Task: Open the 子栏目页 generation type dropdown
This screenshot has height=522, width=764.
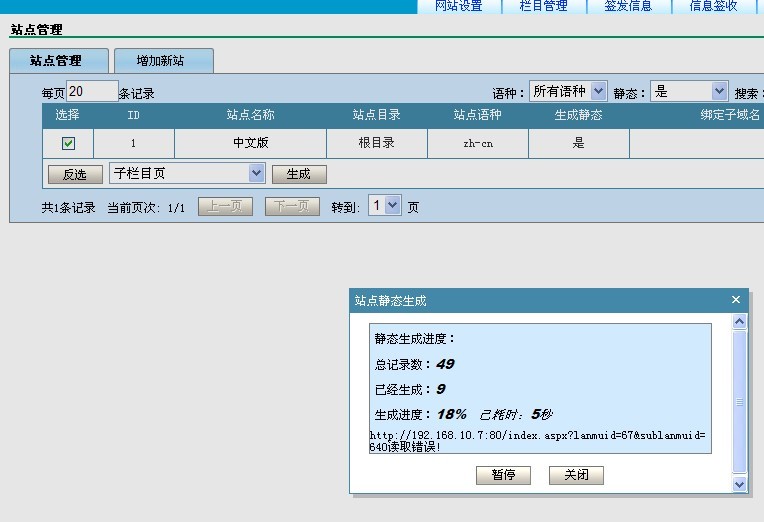Action: 187,173
